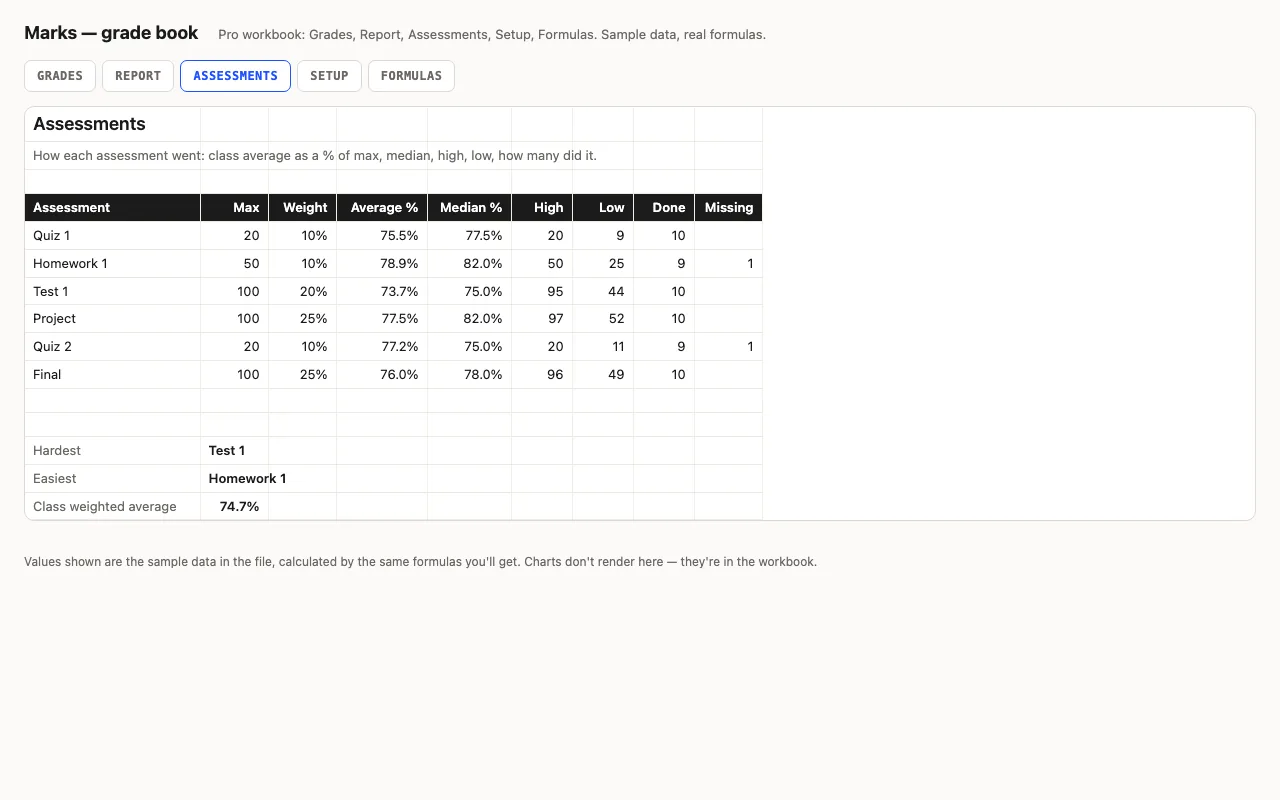Select the Missing column header
This screenshot has height=800, width=1280.
pyautogui.click(x=729, y=208)
